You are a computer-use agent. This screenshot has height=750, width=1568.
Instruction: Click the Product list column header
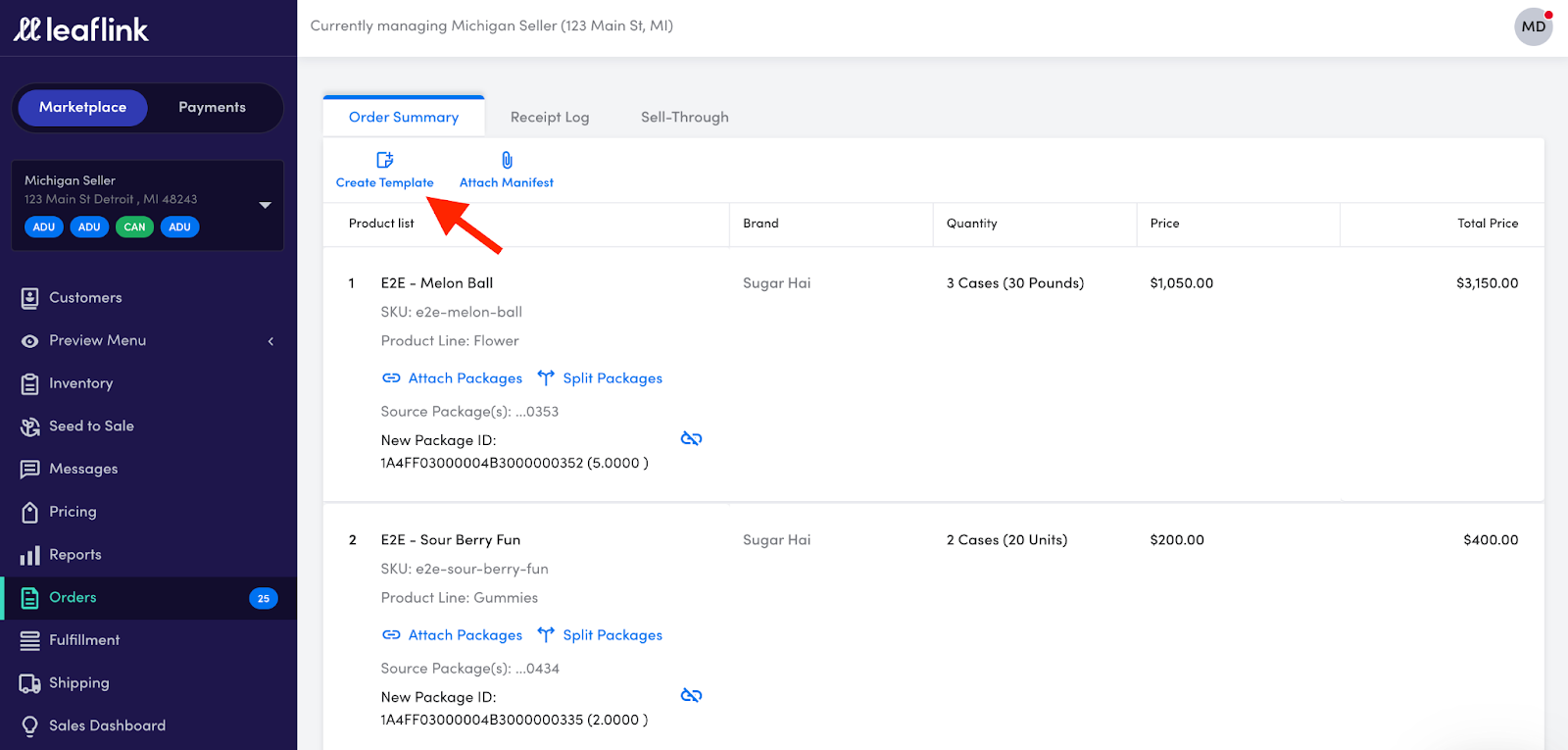(381, 224)
